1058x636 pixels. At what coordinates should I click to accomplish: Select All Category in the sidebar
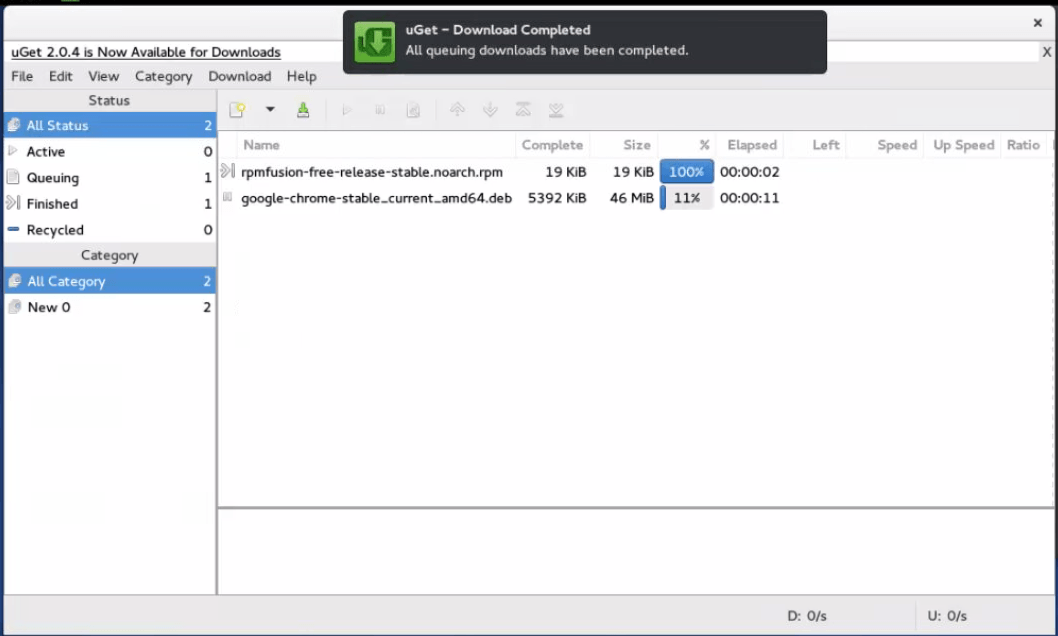click(110, 281)
